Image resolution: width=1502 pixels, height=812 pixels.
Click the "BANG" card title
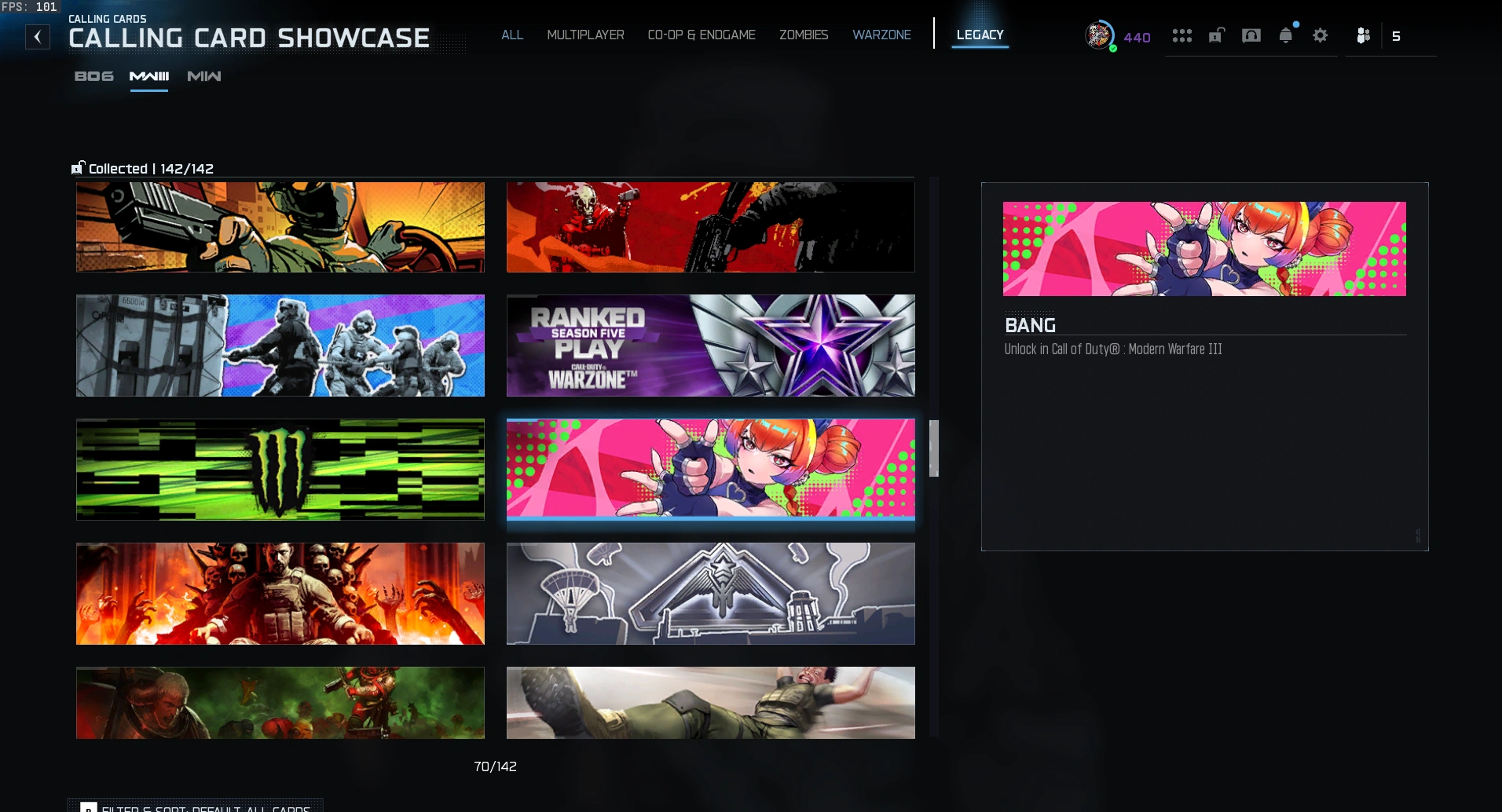(1030, 325)
